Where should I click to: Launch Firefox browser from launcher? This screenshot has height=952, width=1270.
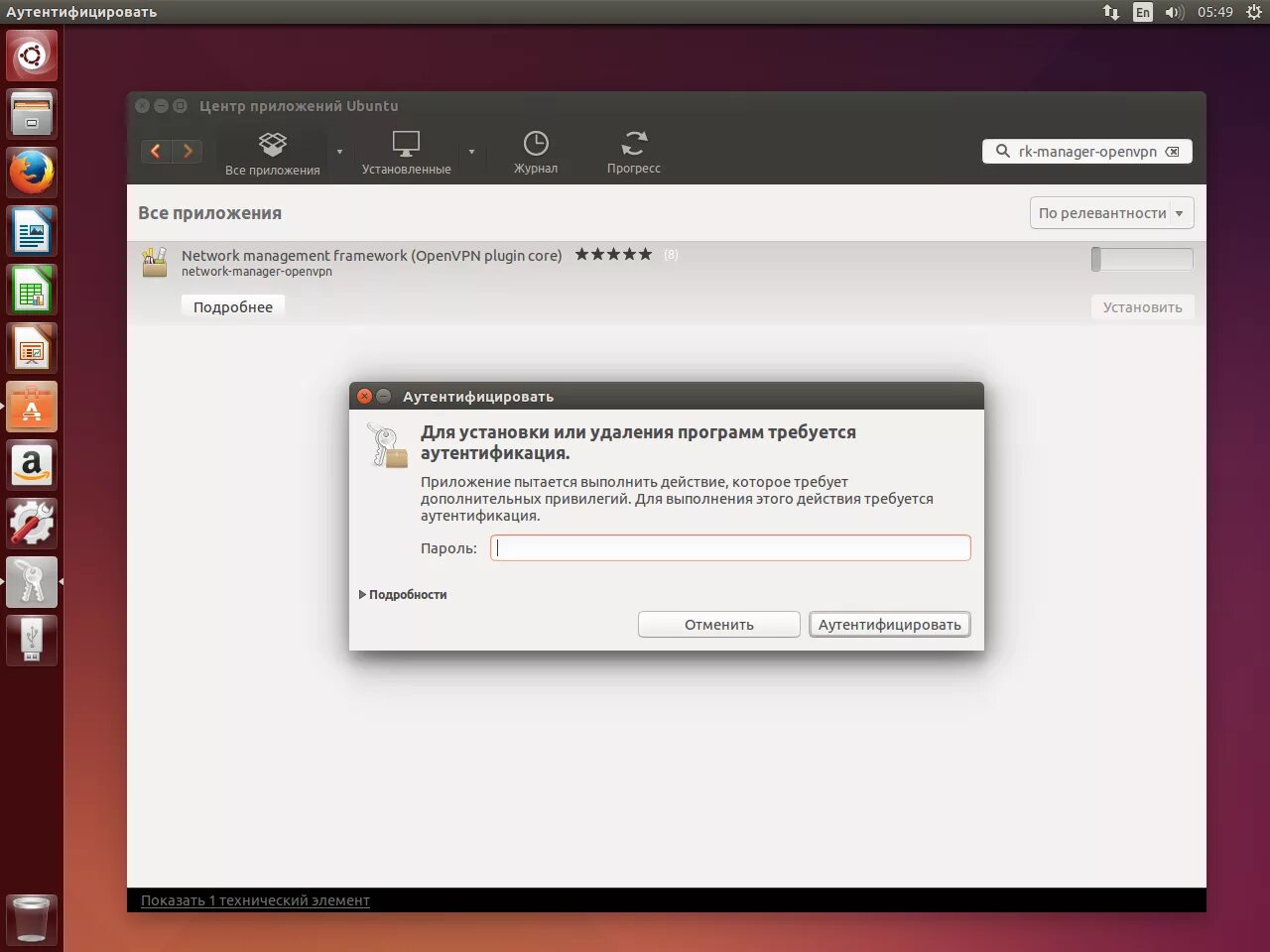point(32,173)
